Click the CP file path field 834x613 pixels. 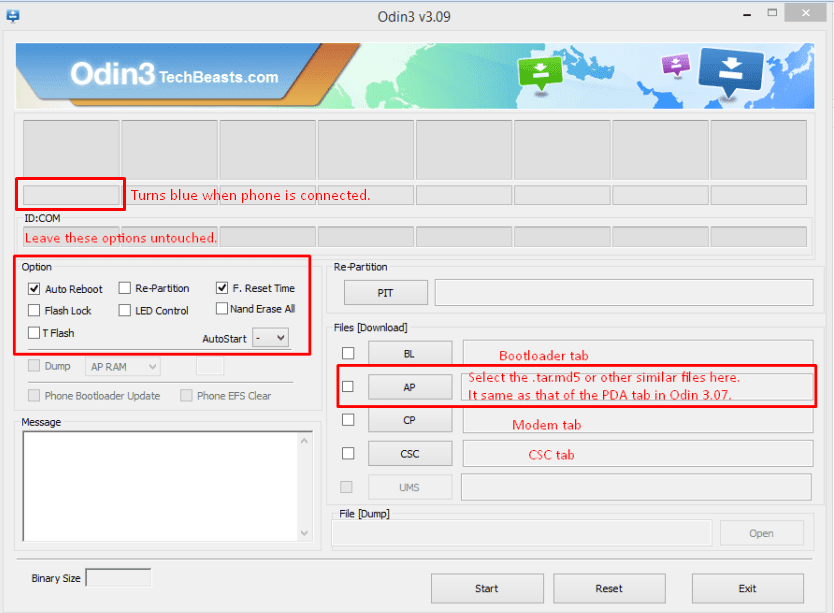pos(638,420)
